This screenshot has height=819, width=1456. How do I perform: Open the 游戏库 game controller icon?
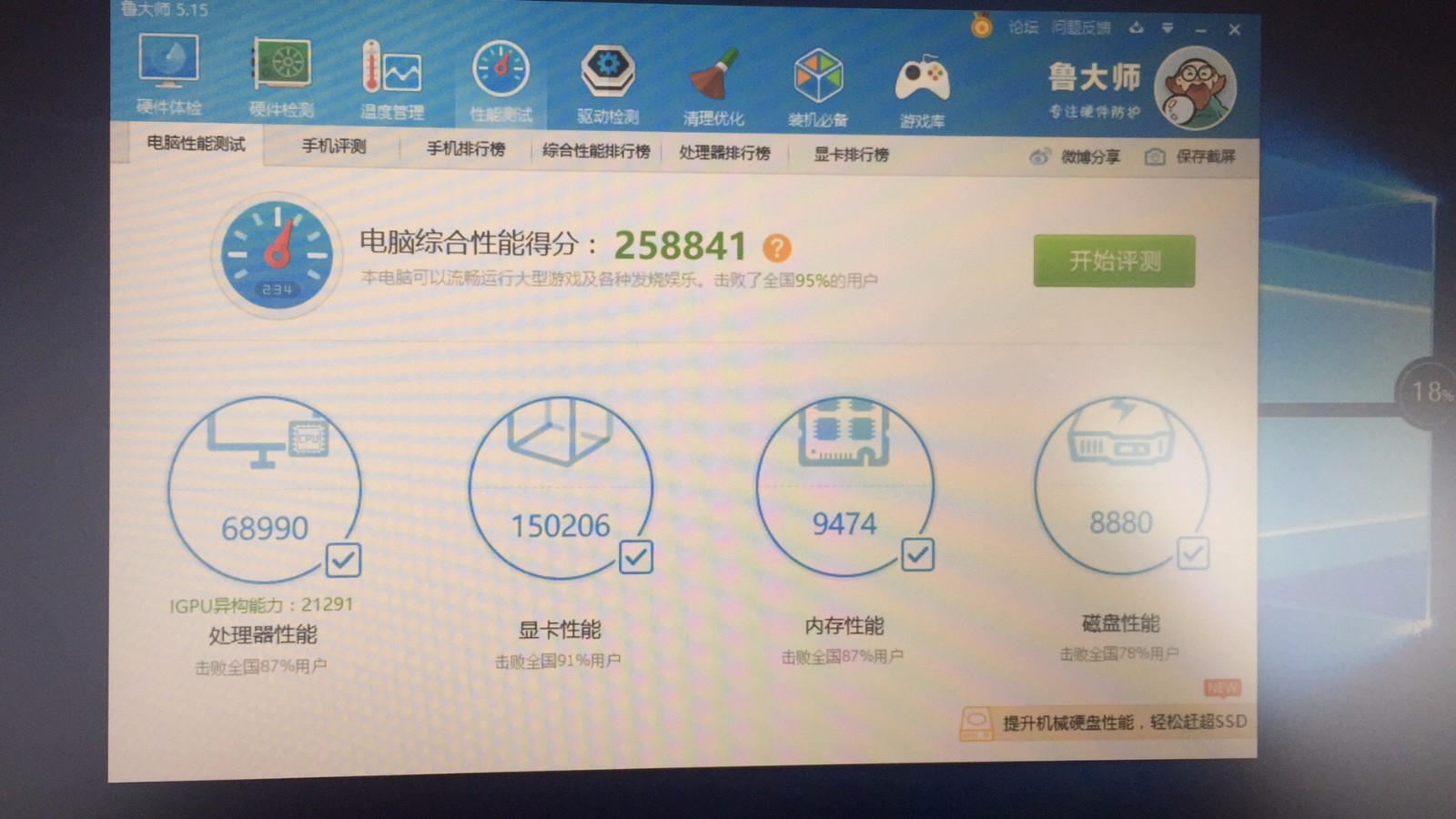[922, 90]
